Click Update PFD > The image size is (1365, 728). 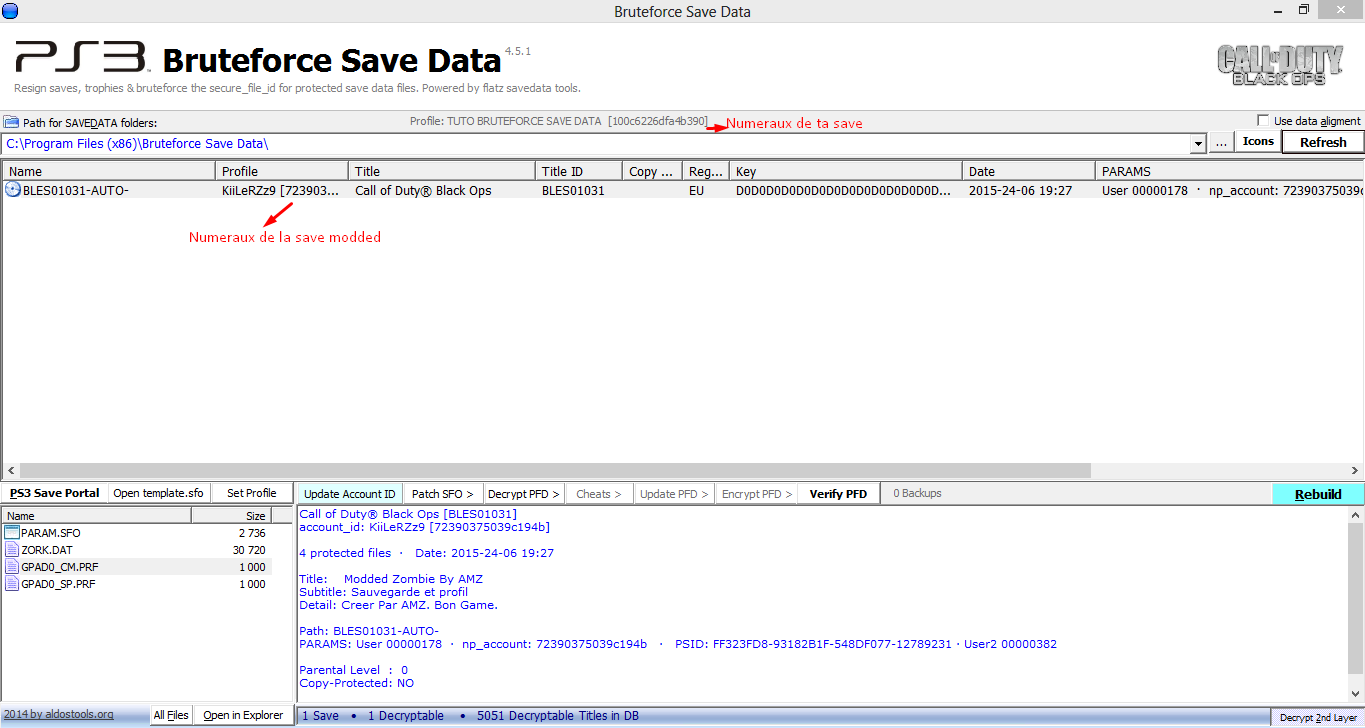674,494
